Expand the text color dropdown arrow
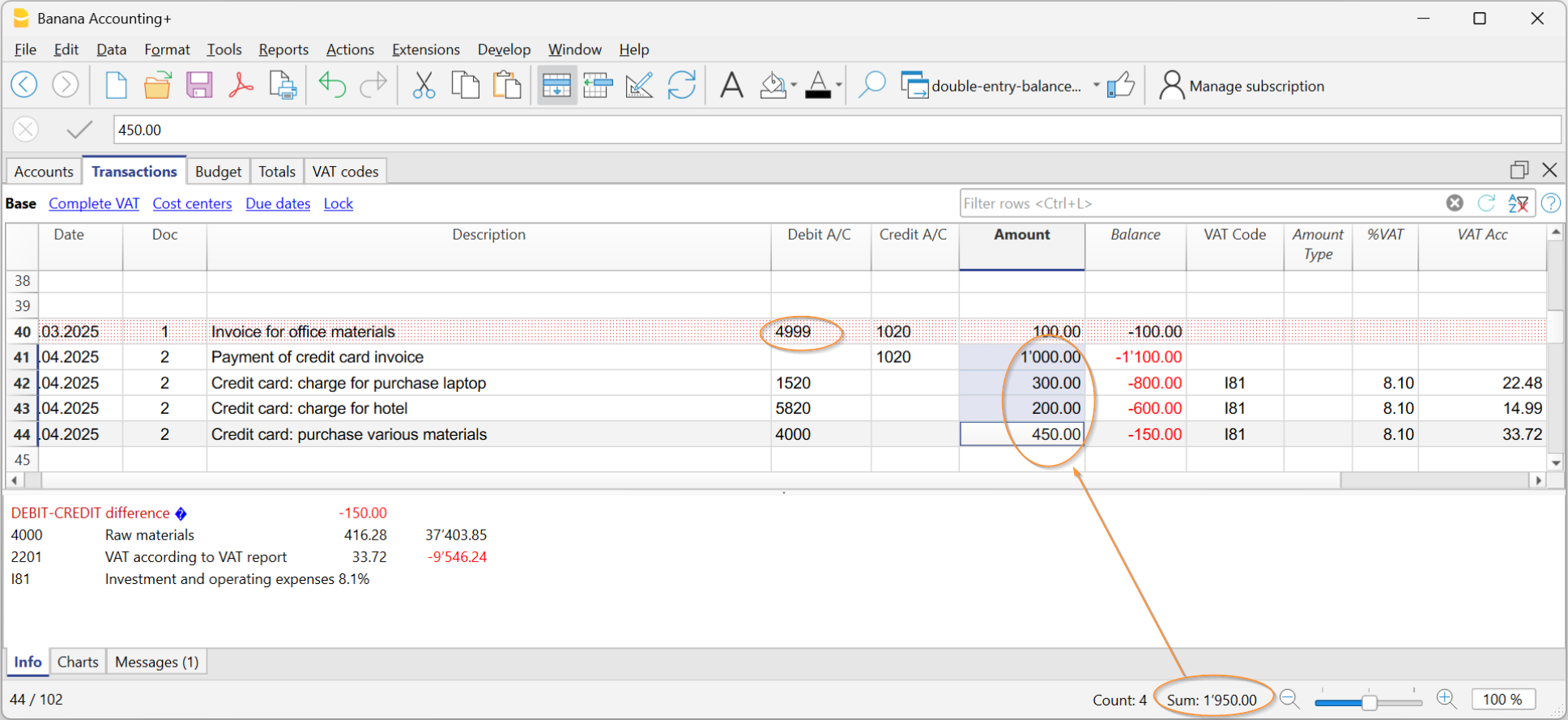The height and width of the screenshot is (720, 1568). pyautogui.click(x=839, y=85)
